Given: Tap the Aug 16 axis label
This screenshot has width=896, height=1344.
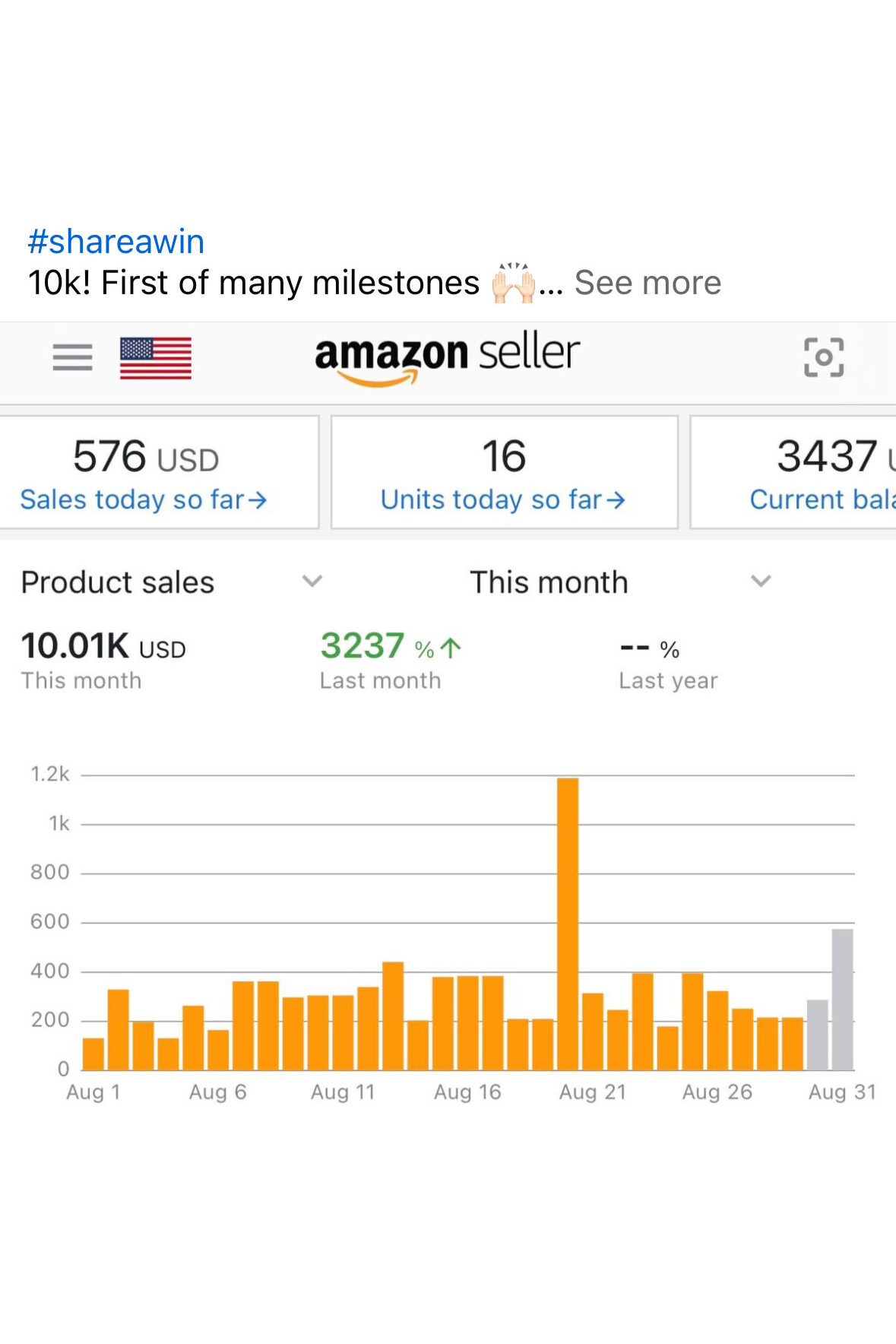Looking at the screenshot, I should click(x=467, y=1092).
